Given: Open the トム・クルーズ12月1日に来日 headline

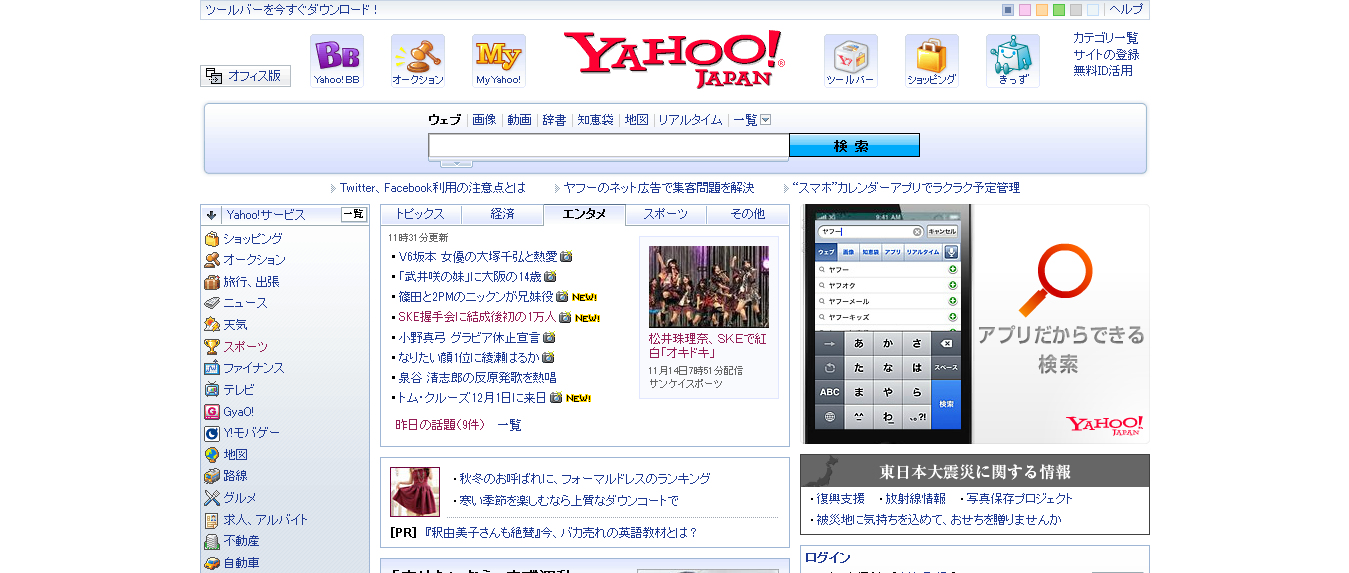Looking at the screenshot, I should coord(473,398).
